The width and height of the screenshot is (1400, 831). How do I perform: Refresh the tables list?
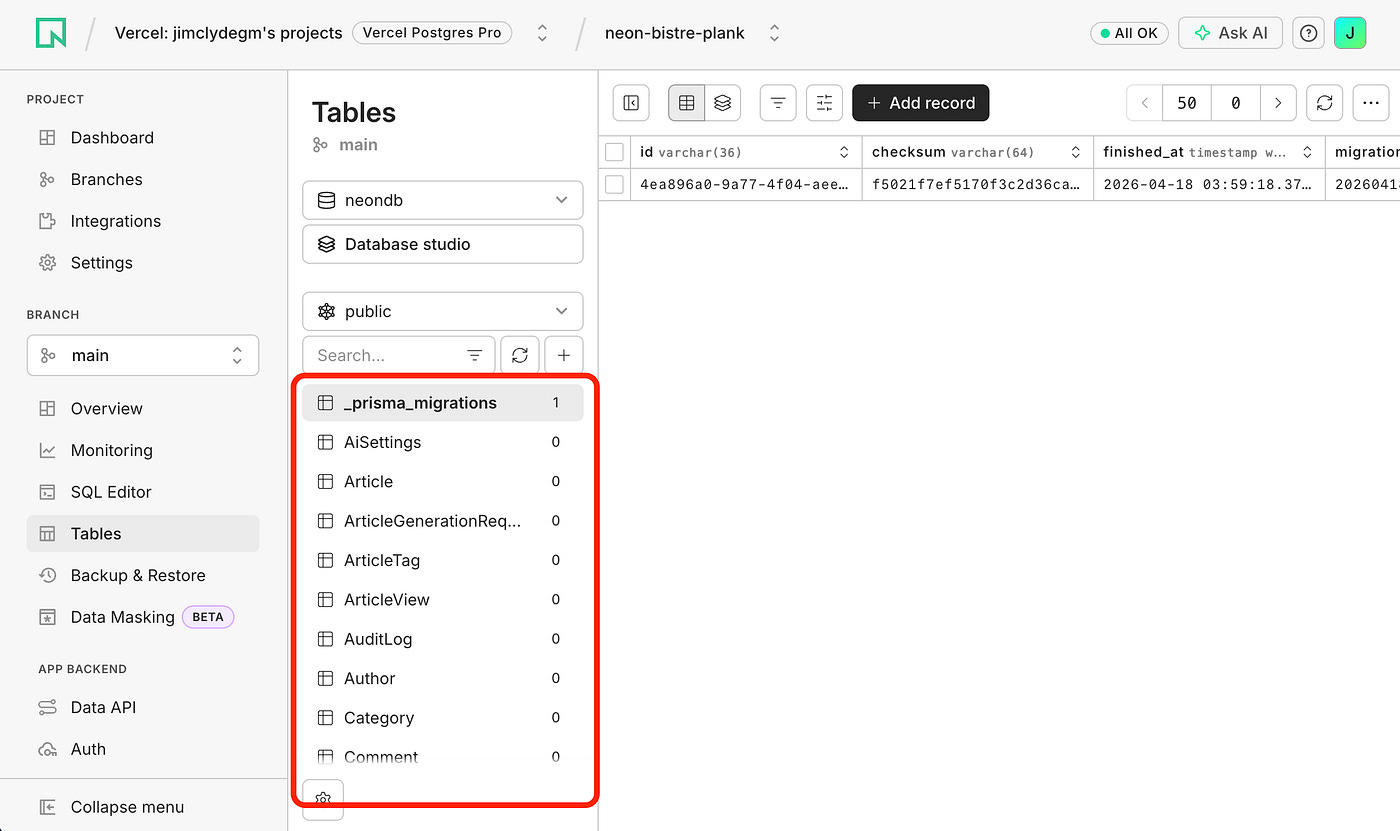[520, 355]
